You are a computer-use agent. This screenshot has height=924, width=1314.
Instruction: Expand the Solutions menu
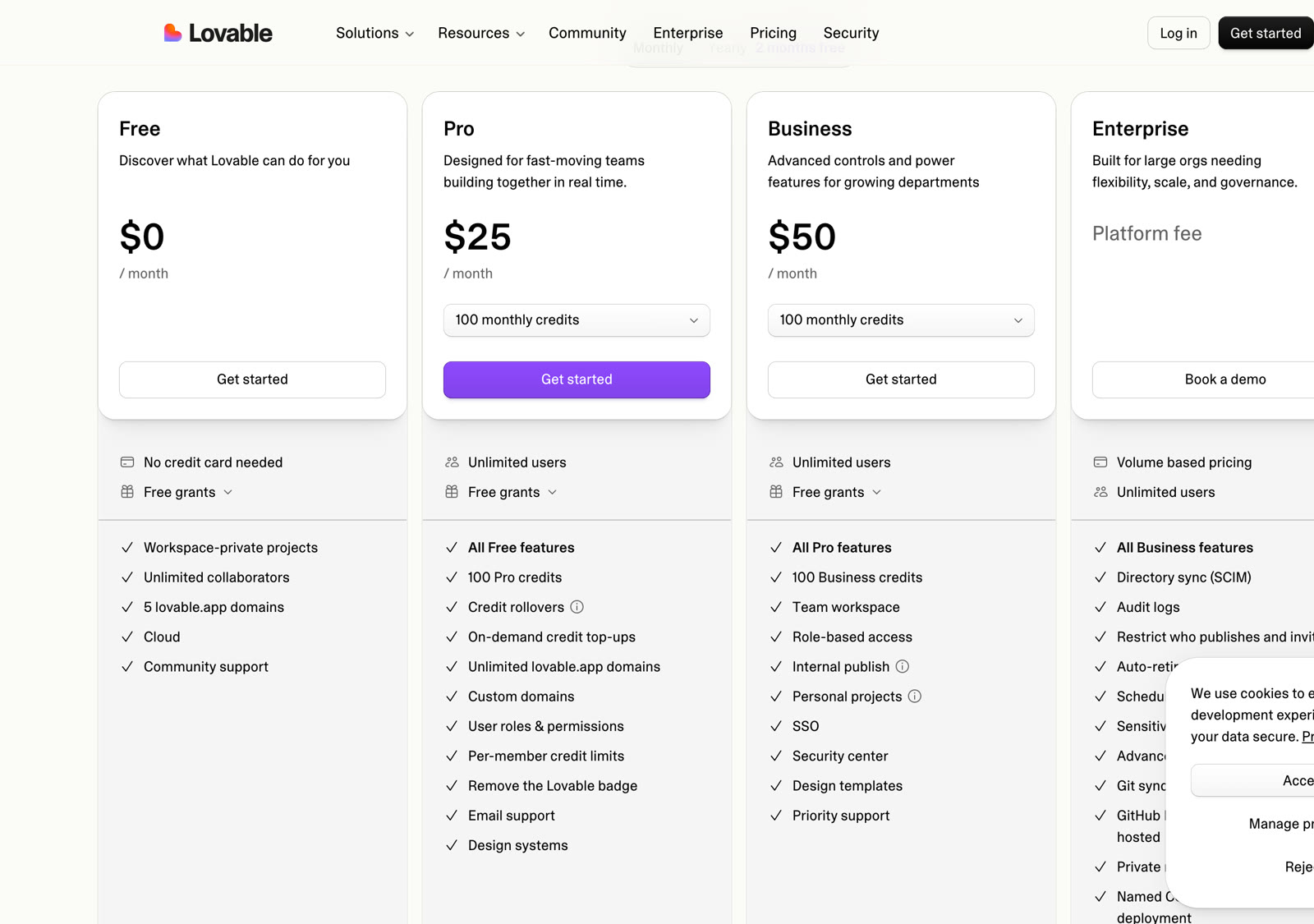click(x=374, y=33)
